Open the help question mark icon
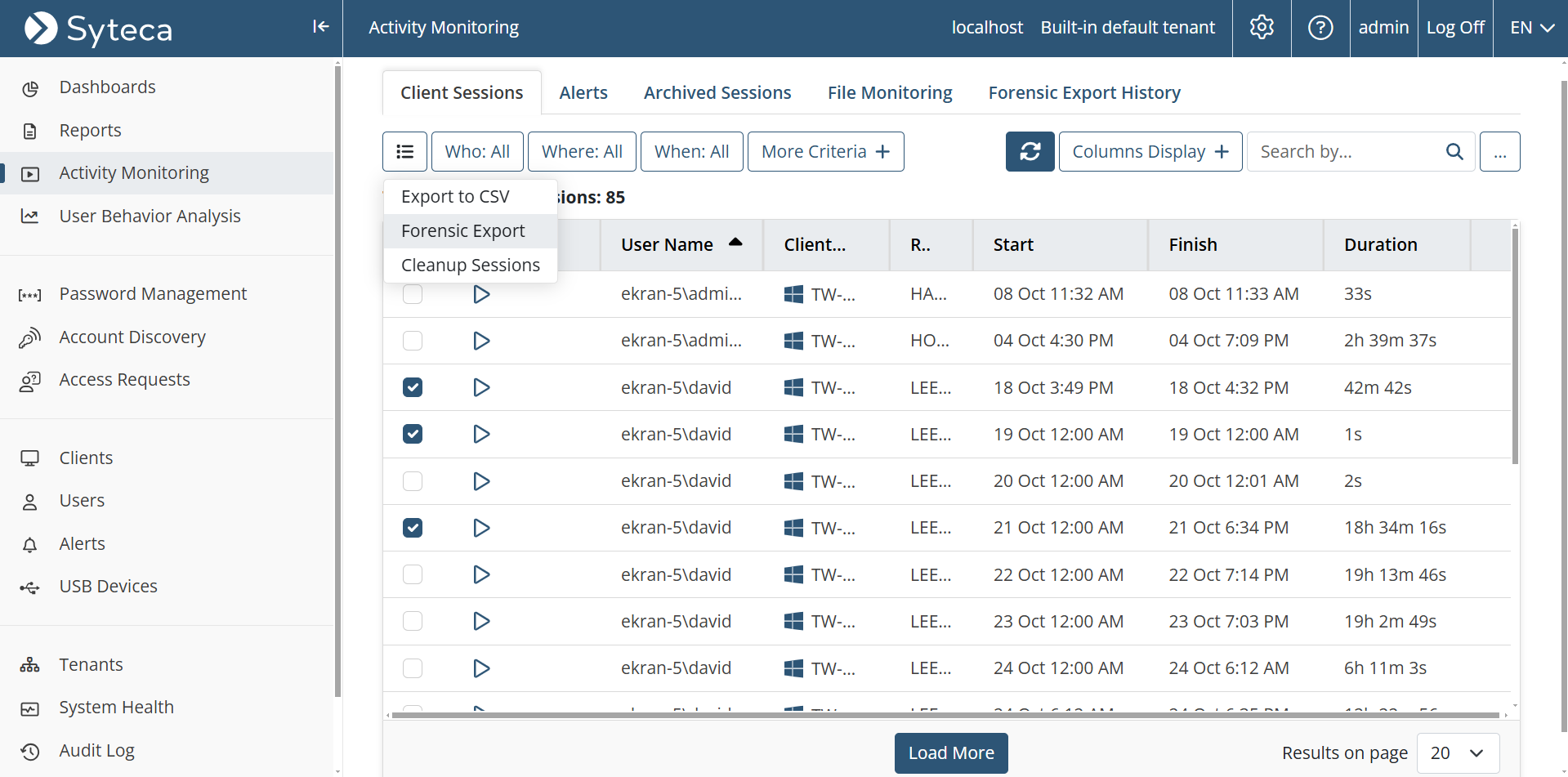Viewport: 1568px width, 777px height. click(x=1320, y=28)
